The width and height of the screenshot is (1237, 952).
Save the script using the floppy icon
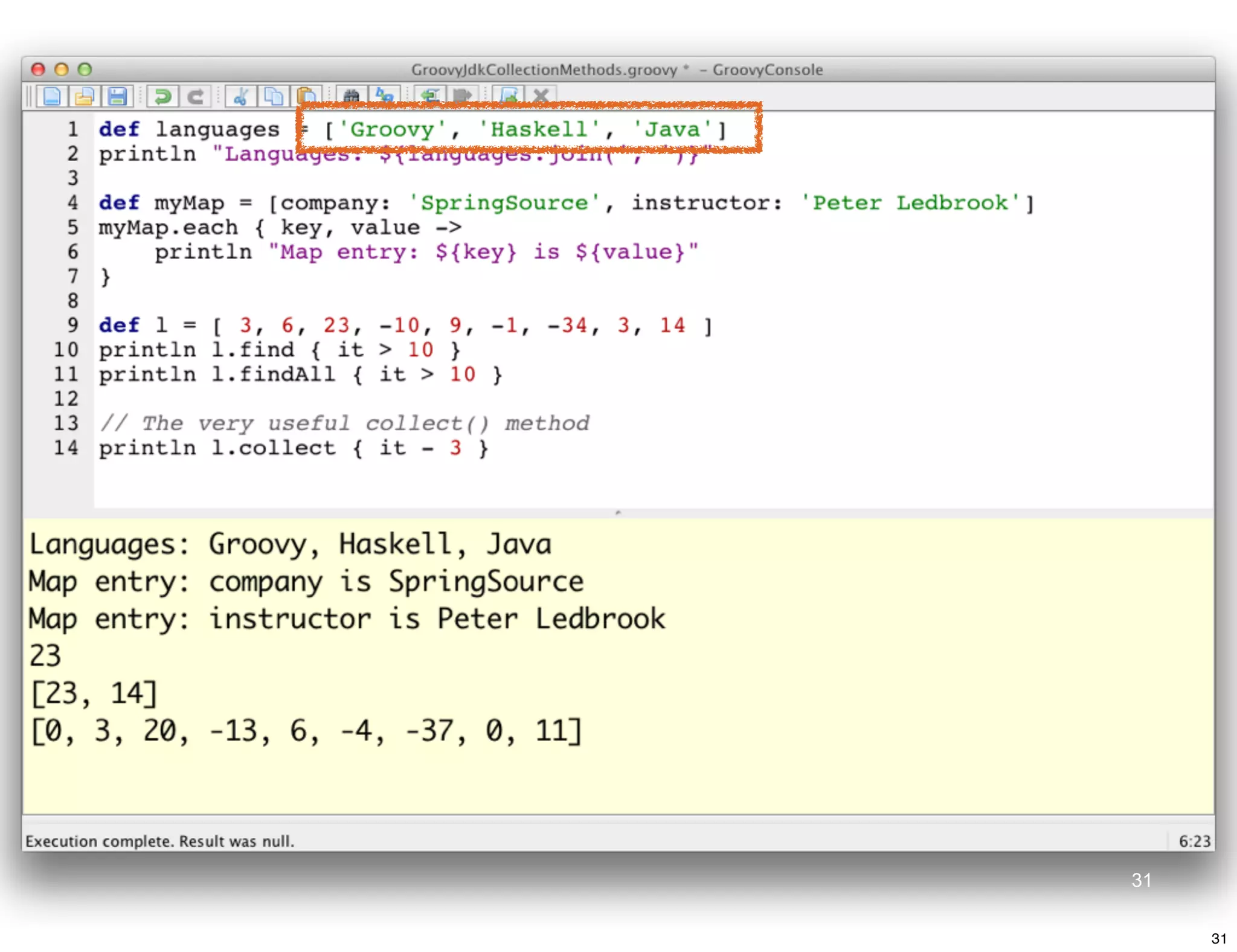[x=117, y=96]
